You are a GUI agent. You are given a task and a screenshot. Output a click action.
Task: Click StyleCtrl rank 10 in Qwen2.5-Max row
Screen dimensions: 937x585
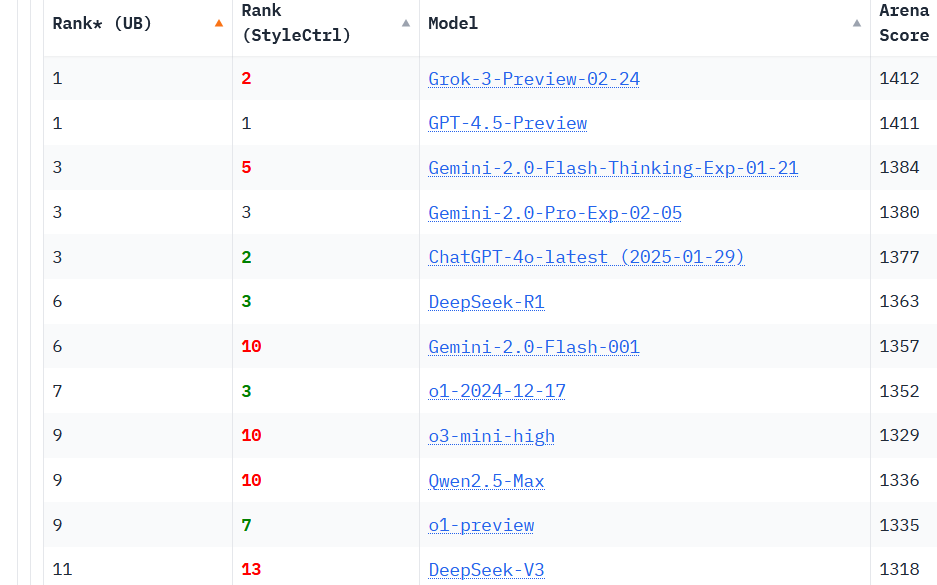point(251,480)
